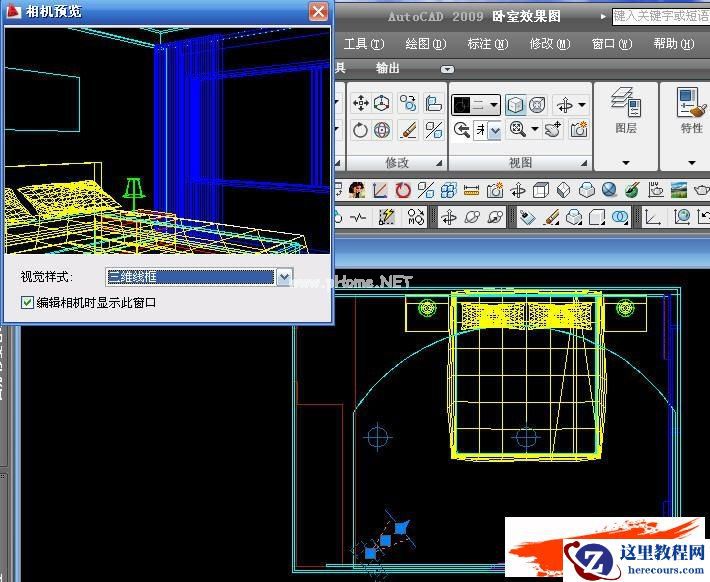Uncheck 'Show this window when editing camera'
The height and width of the screenshot is (582, 710).
point(28,302)
